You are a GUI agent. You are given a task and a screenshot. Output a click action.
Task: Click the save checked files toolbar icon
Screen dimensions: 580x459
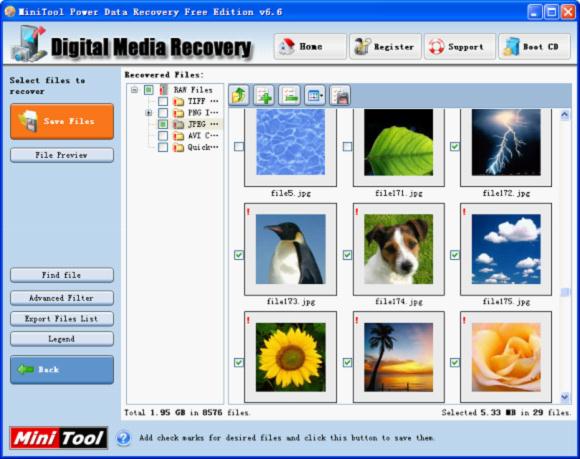tap(340, 95)
